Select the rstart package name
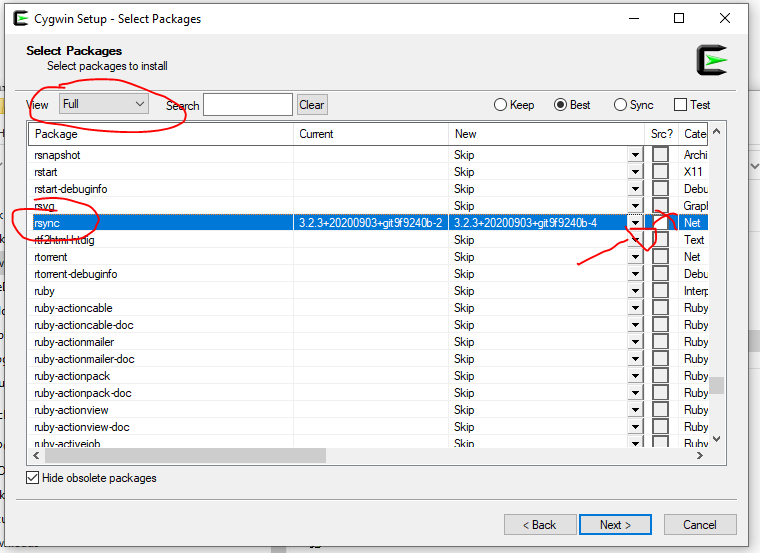 tap(46, 172)
